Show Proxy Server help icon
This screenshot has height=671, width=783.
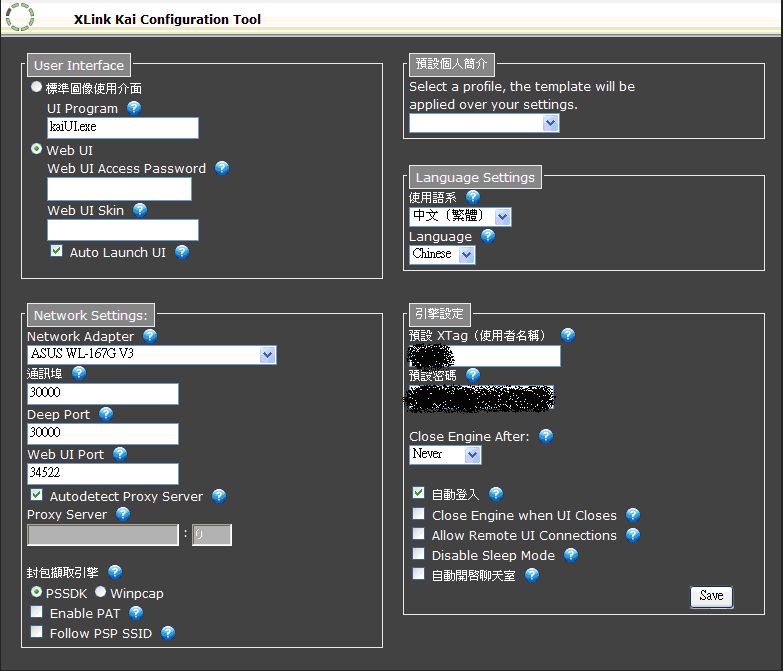coord(123,514)
